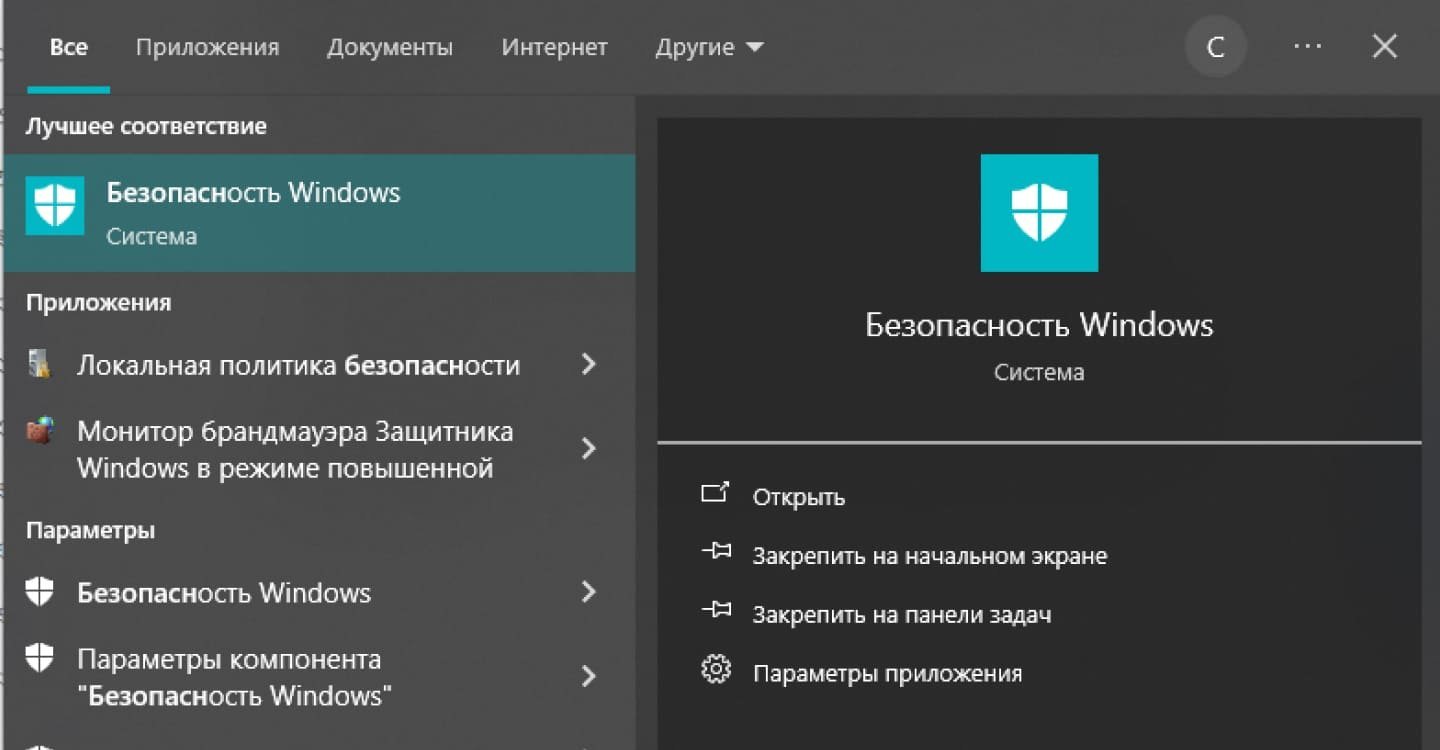Click the Безопасность Windows title in preview pane
This screenshot has height=750, width=1440.
pos(1039,325)
